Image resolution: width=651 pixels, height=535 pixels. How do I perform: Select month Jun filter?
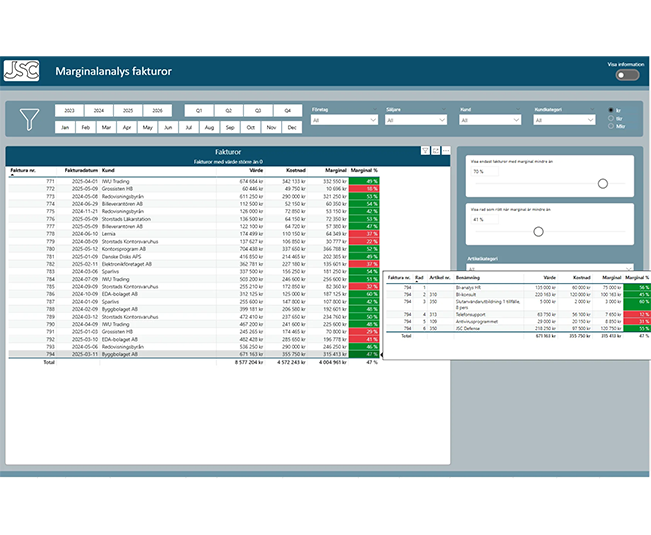pyautogui.click(x=168, y=127)
